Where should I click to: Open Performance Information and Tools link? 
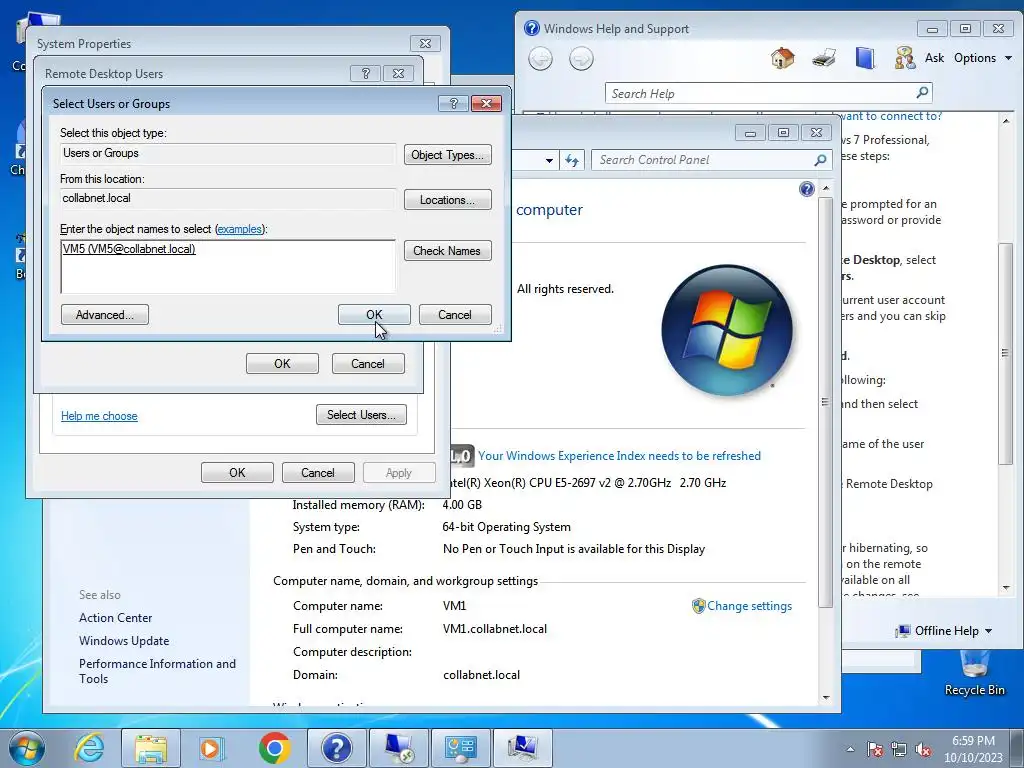pos(157,671)
